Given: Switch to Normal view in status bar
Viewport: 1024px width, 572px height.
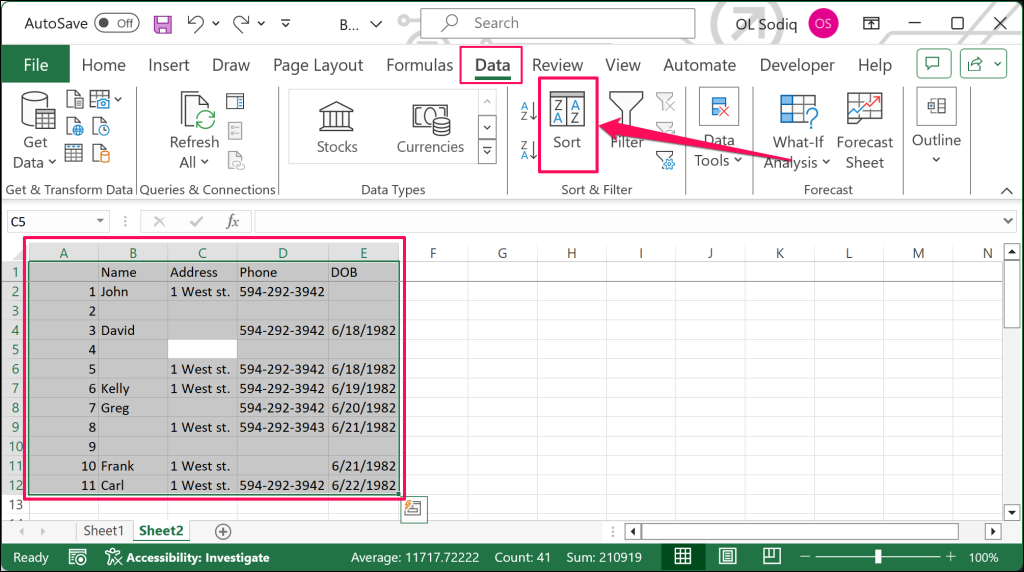Looking at the screenshot, I should [683, 557].
